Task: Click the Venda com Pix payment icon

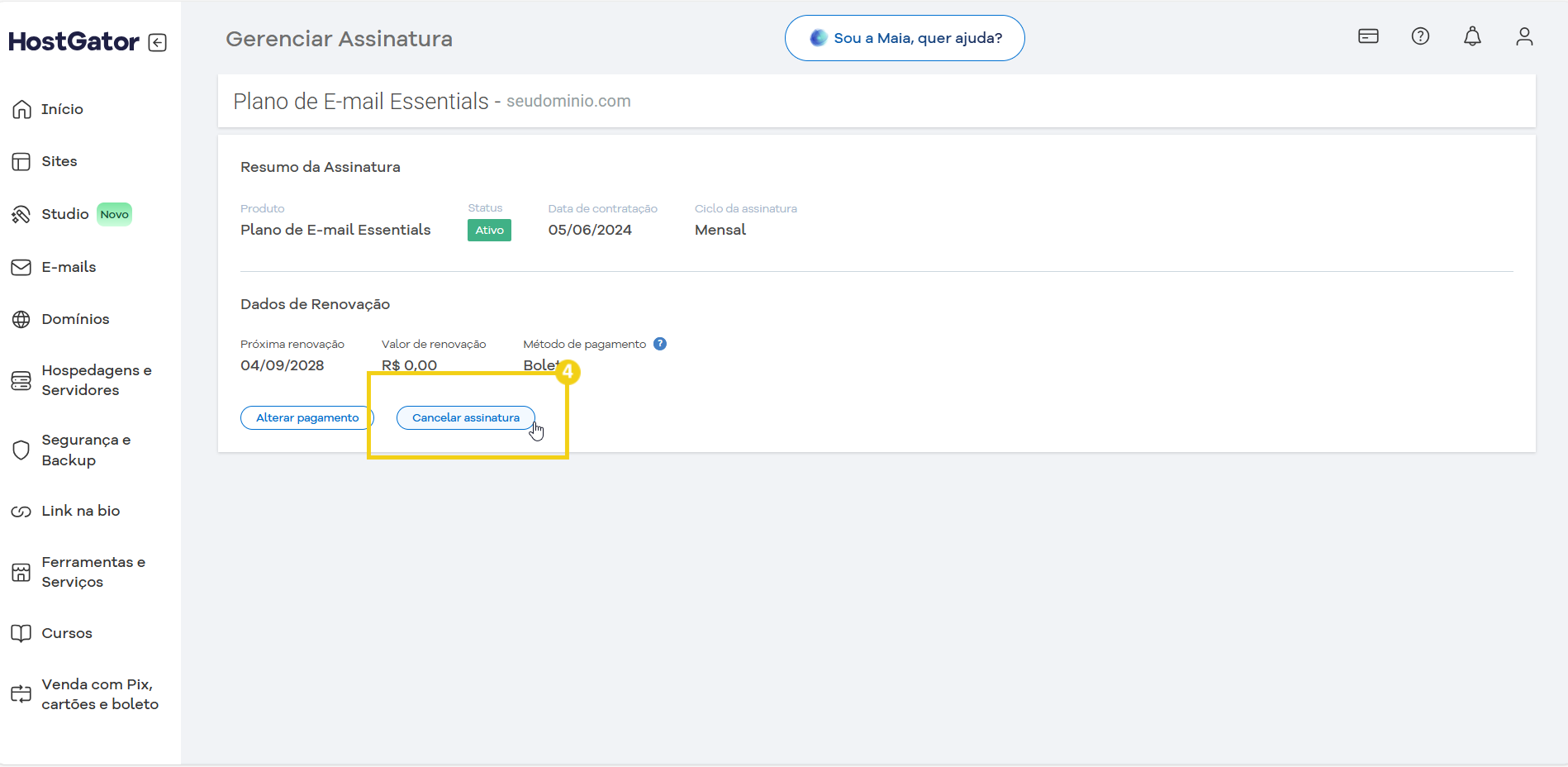Action: click(21, 694)
